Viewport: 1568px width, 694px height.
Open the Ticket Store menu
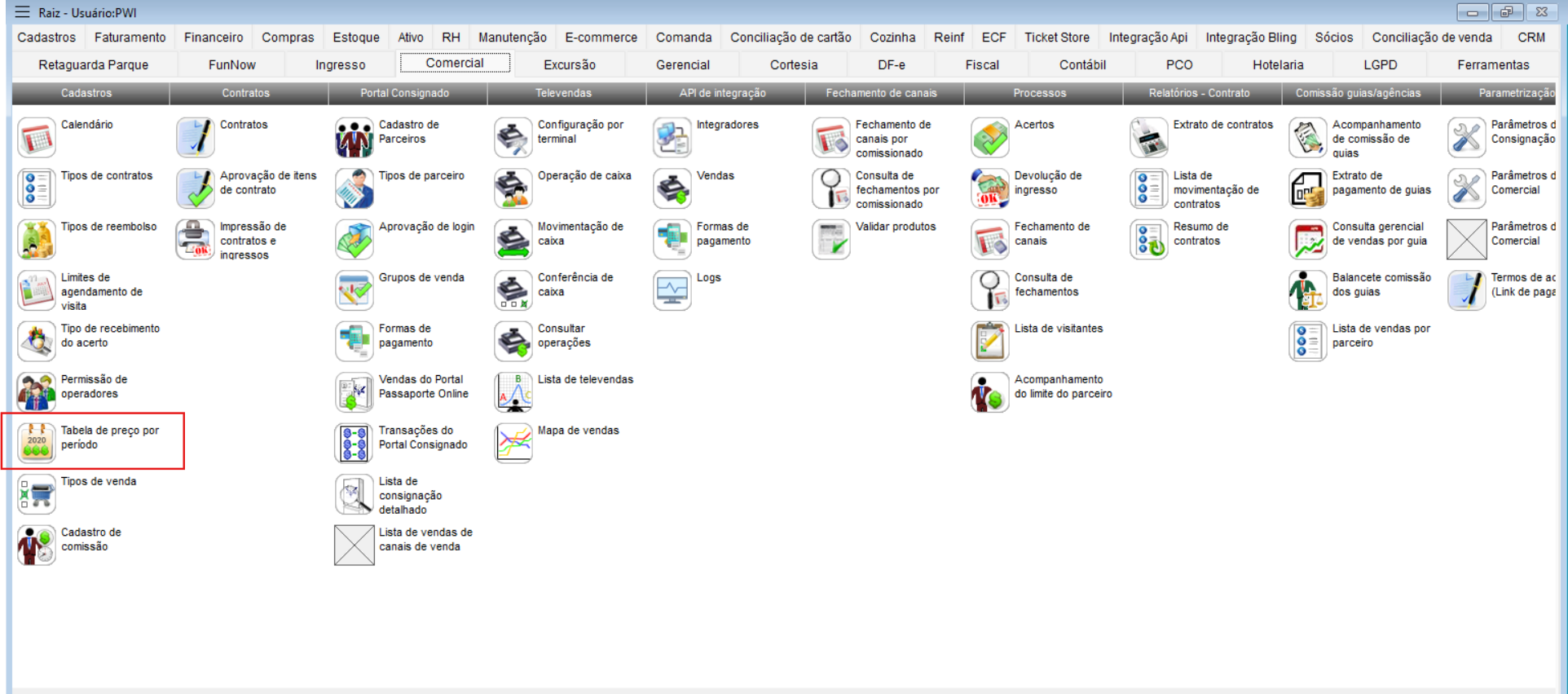coord(1057,38)
